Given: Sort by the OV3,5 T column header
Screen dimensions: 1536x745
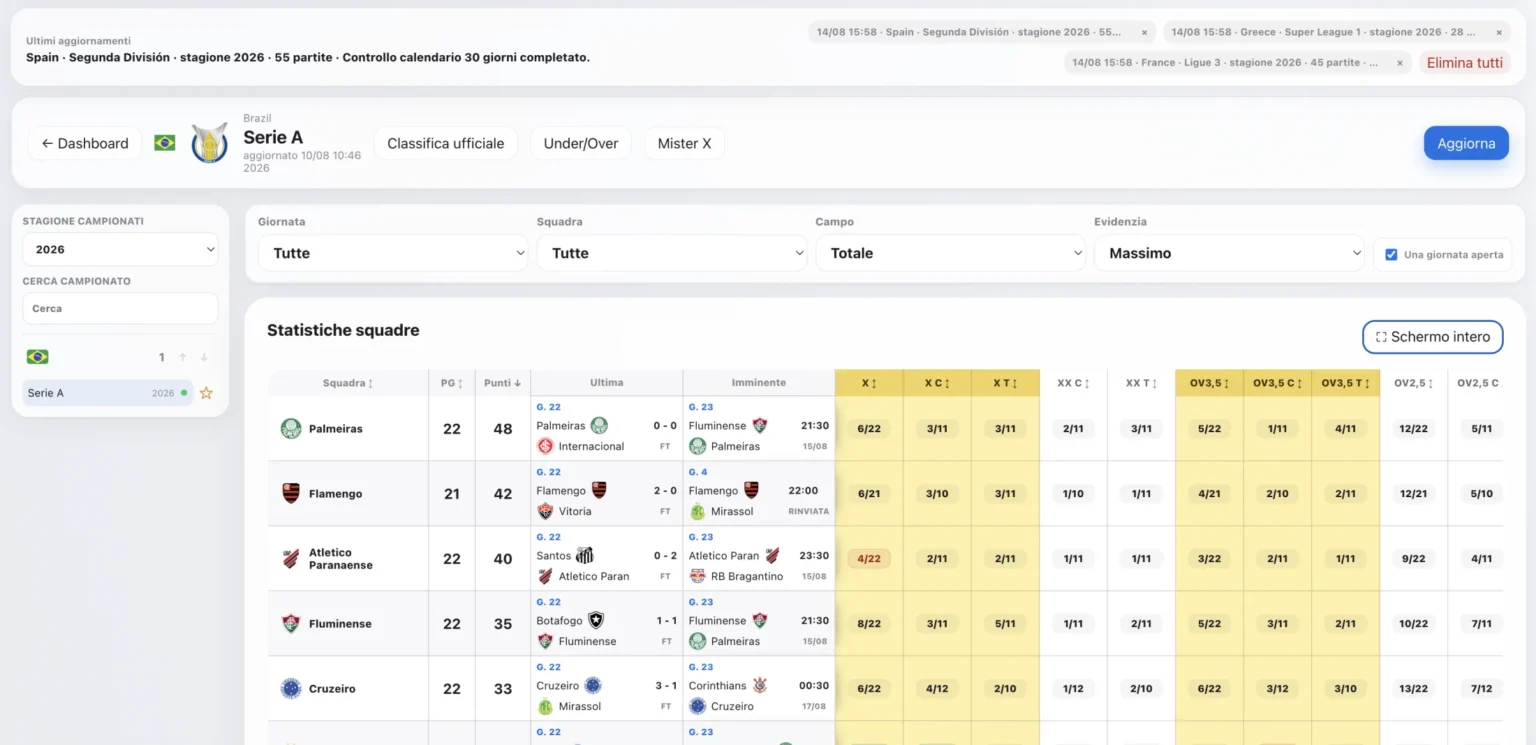Looking at the screenshot, I should pyautogui.click(x=1345, y=383).
